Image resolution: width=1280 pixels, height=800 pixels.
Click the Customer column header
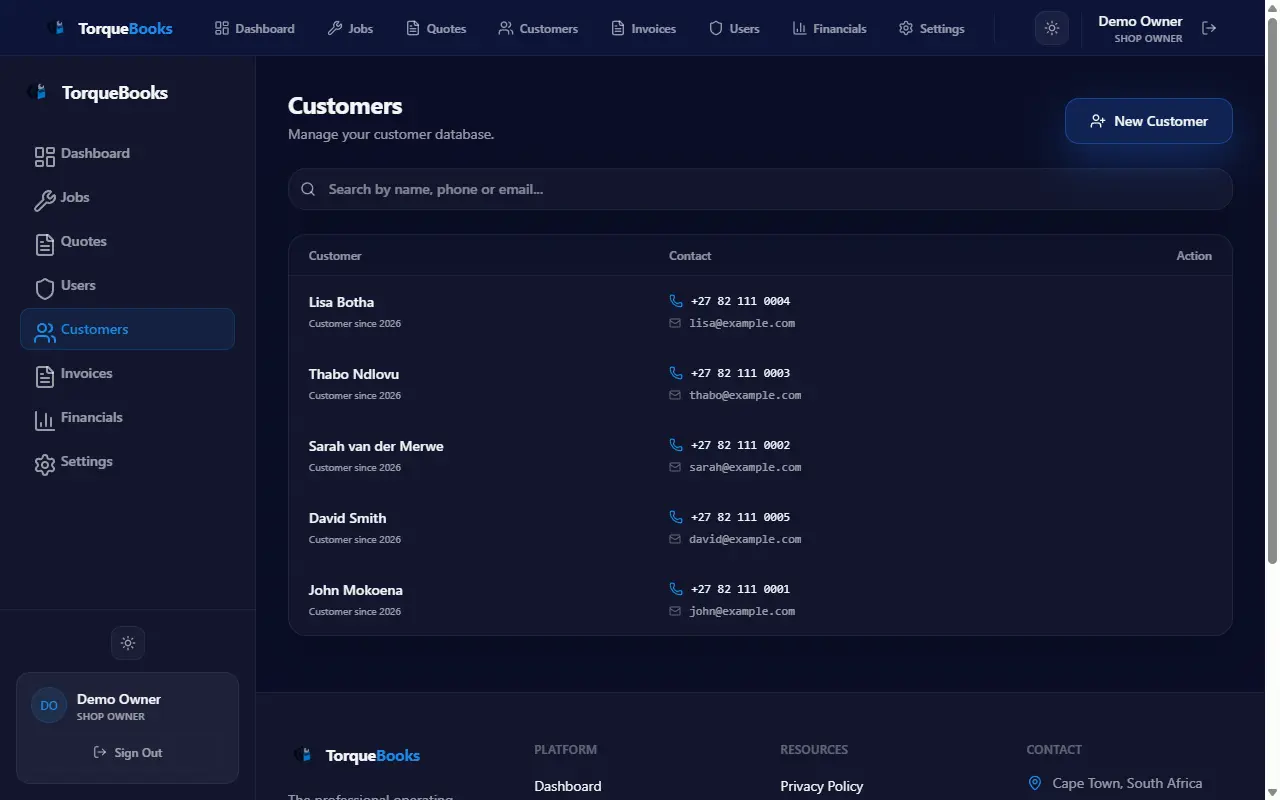click(335, 256)
